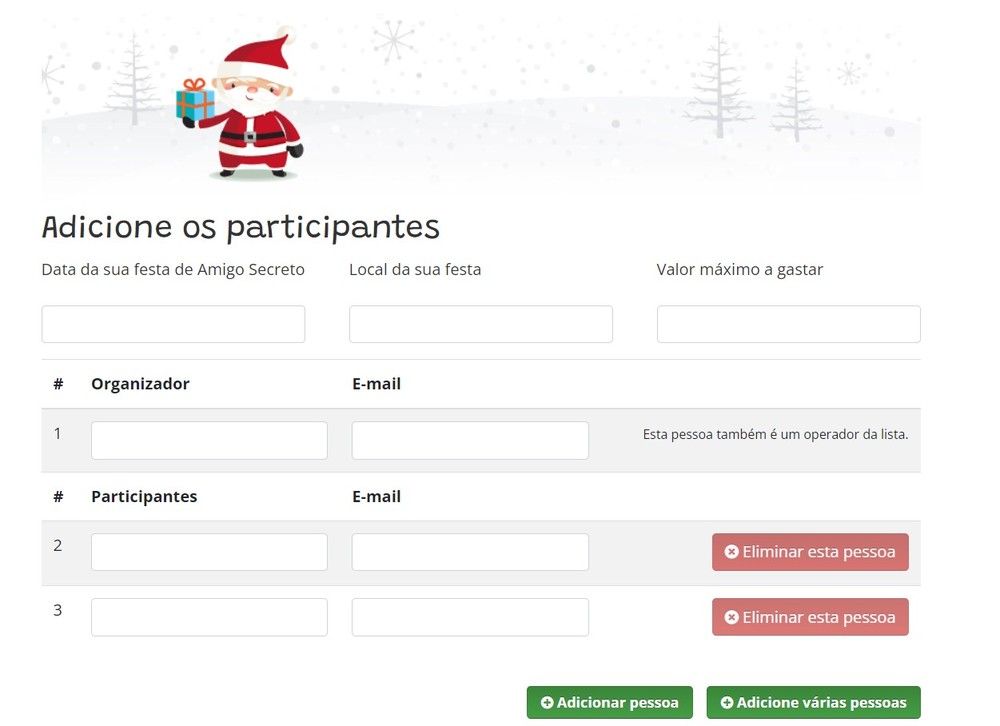Screen dimensions: 1000x726
Task: Select the Valor máximo a gastar input field
Action: coord(787,323)
